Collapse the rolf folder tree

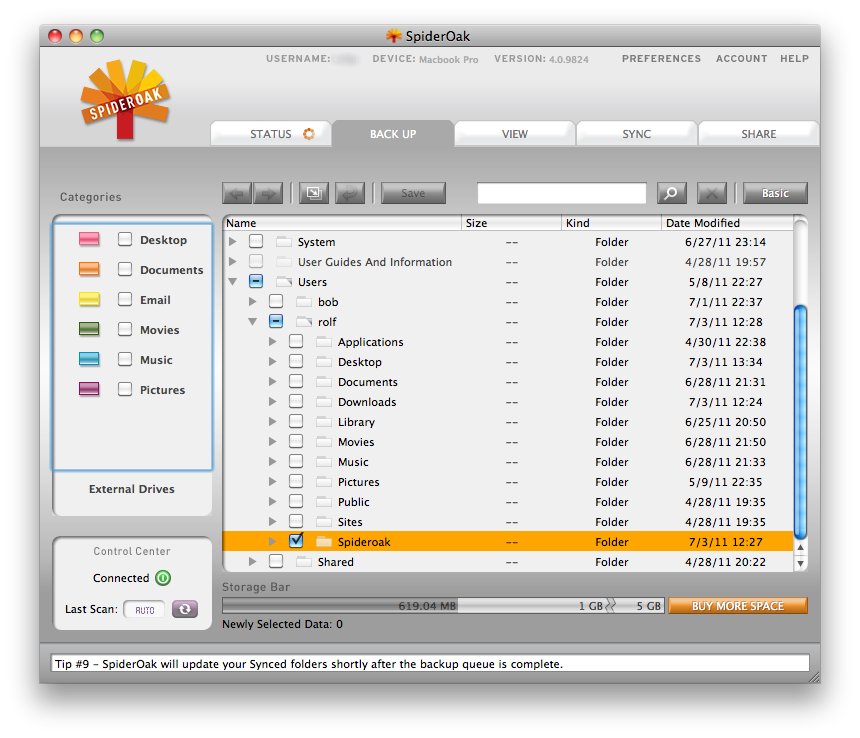point(253,322)
